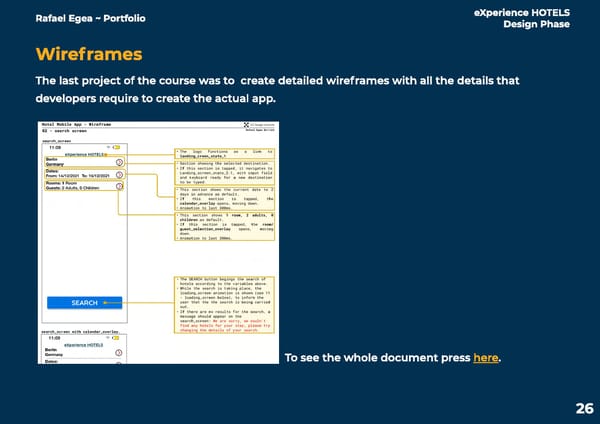Open the whole document via 'here' link
Viewport: 600px width, 424px height.
486,359
